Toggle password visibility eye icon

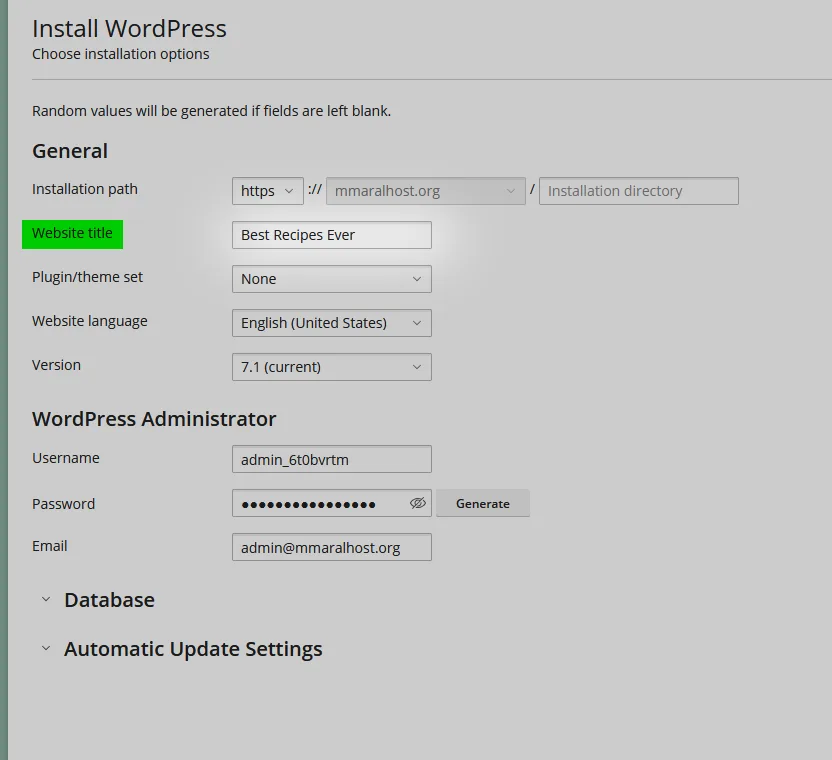(418, 503)
